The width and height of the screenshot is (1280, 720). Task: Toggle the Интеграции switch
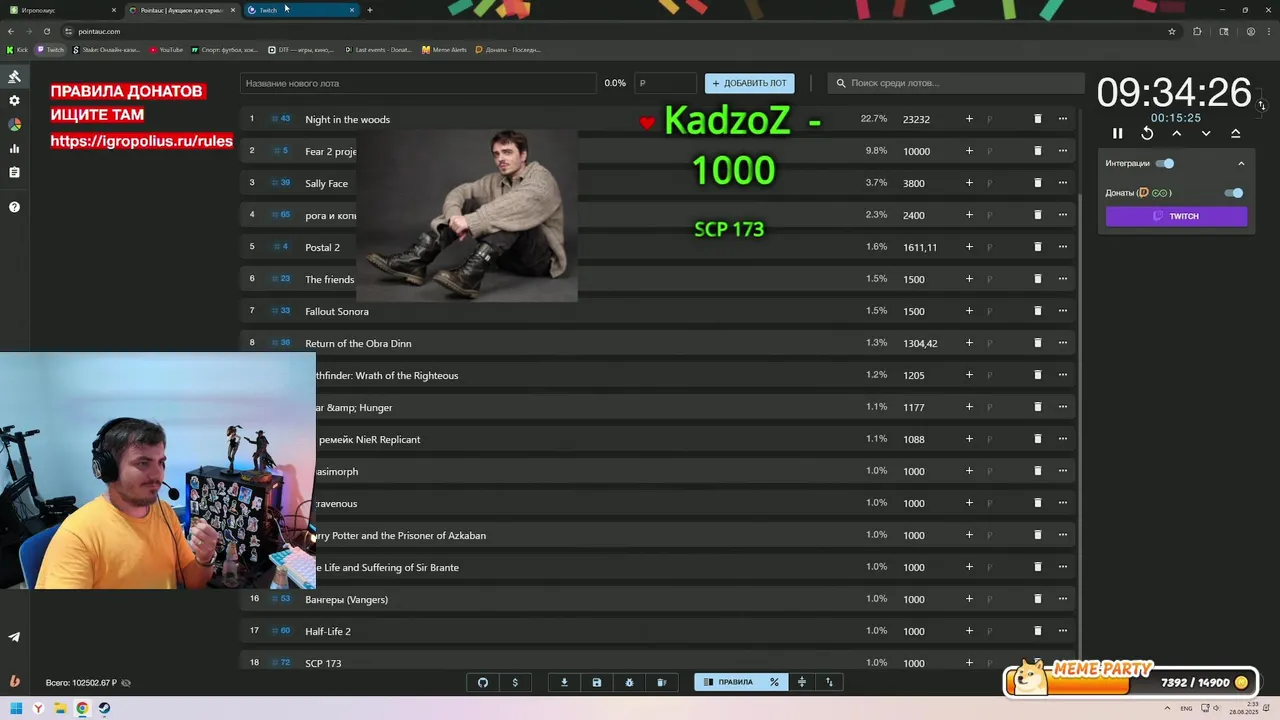1165,163
